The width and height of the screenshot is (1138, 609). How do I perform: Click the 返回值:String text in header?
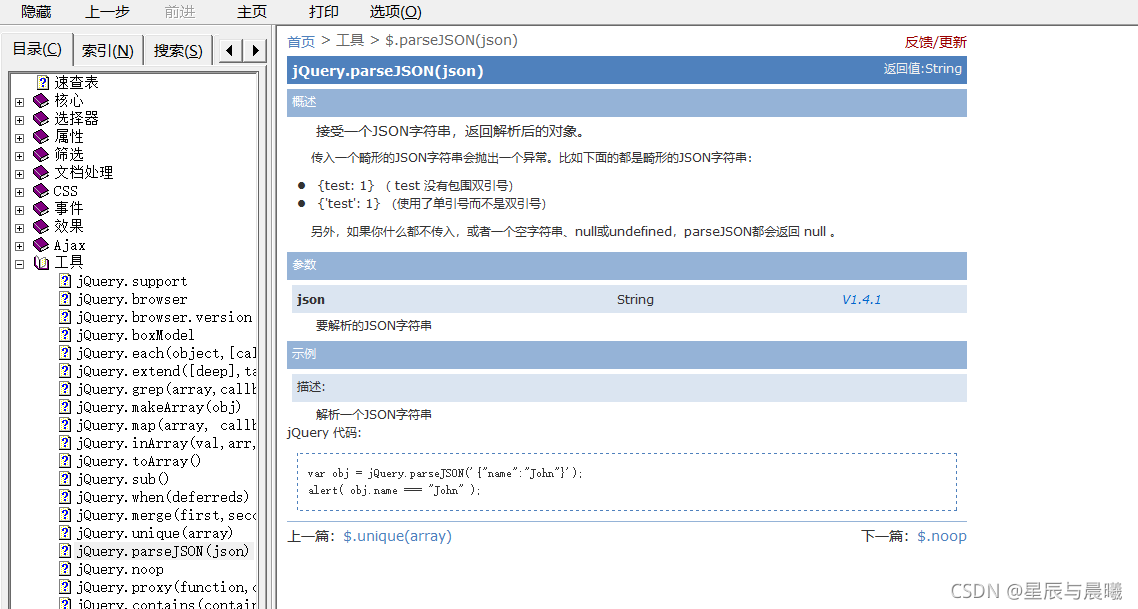[x=922, y=69]
